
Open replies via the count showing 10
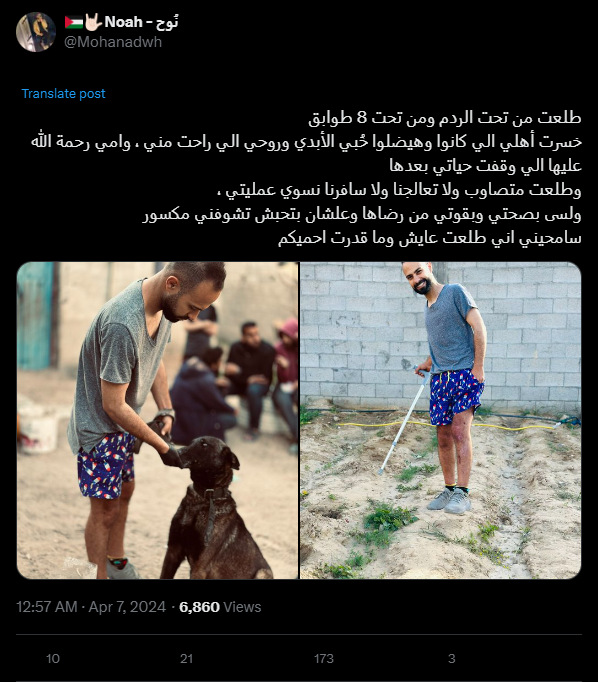pyautogui.click(x=53, y=659)
